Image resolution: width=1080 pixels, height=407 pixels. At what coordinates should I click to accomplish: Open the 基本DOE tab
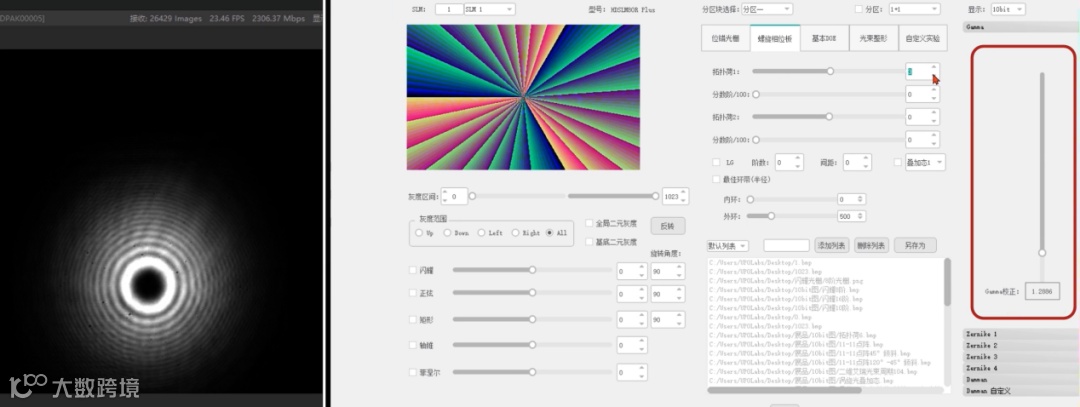click(824, 39)
